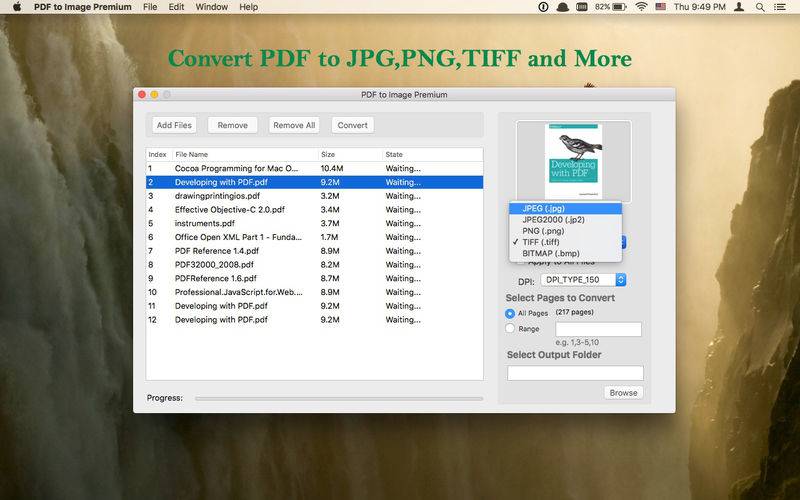Click Waiting... state of drawingprintingios.pdf
800x500 pixels.
403,196
